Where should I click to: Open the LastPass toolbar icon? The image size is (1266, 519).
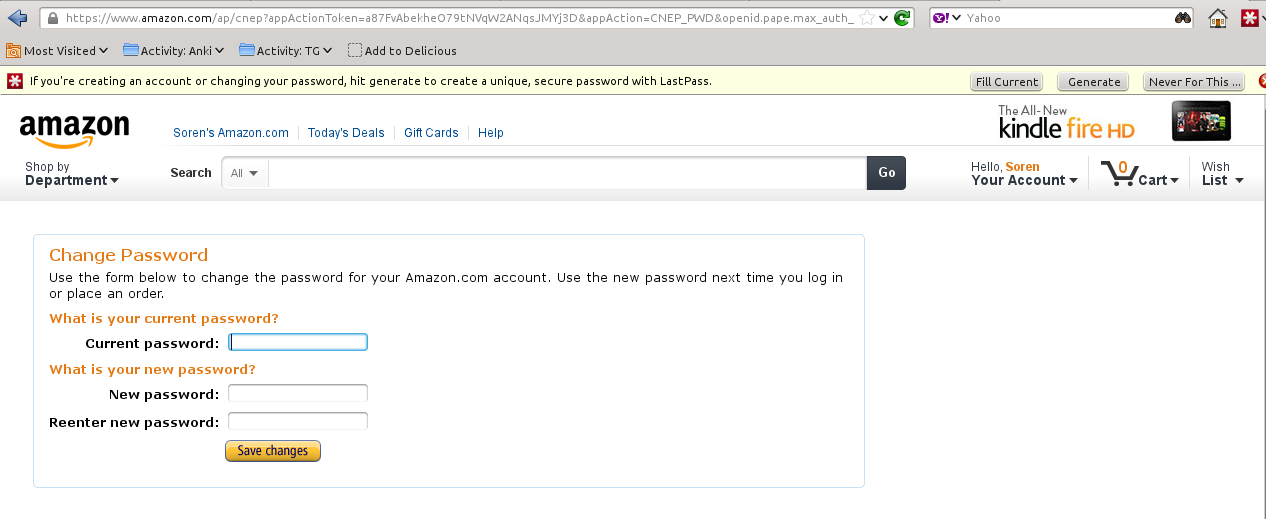1249,18
